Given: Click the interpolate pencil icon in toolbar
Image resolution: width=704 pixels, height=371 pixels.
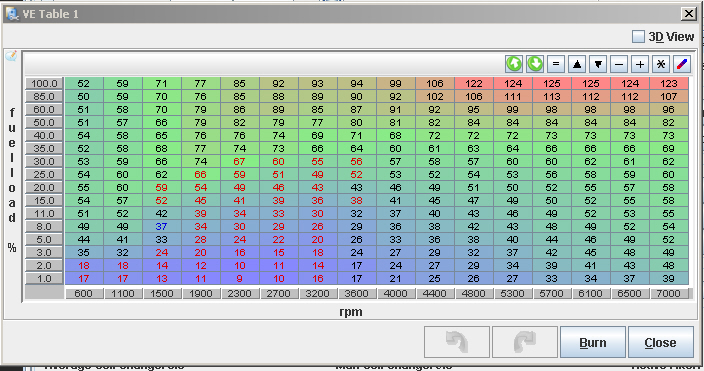Looking at the screenshot, I should tap(682, 64).
